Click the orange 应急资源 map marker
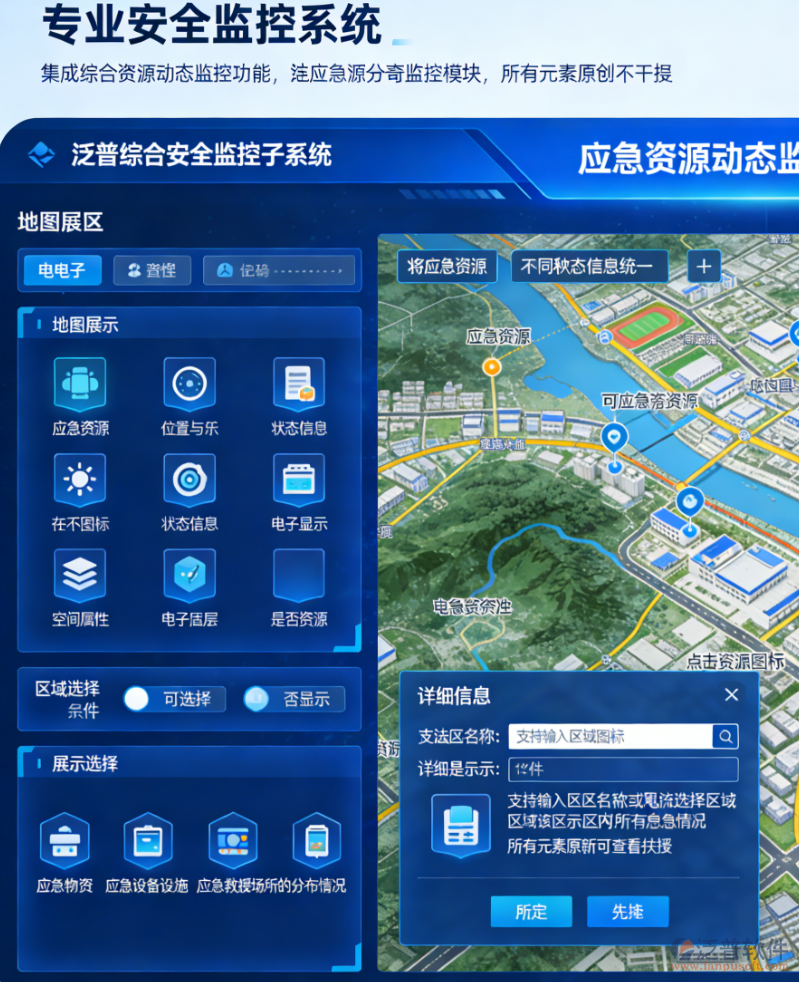This screenshot has height=982, width=799. (x=492, y=366)
